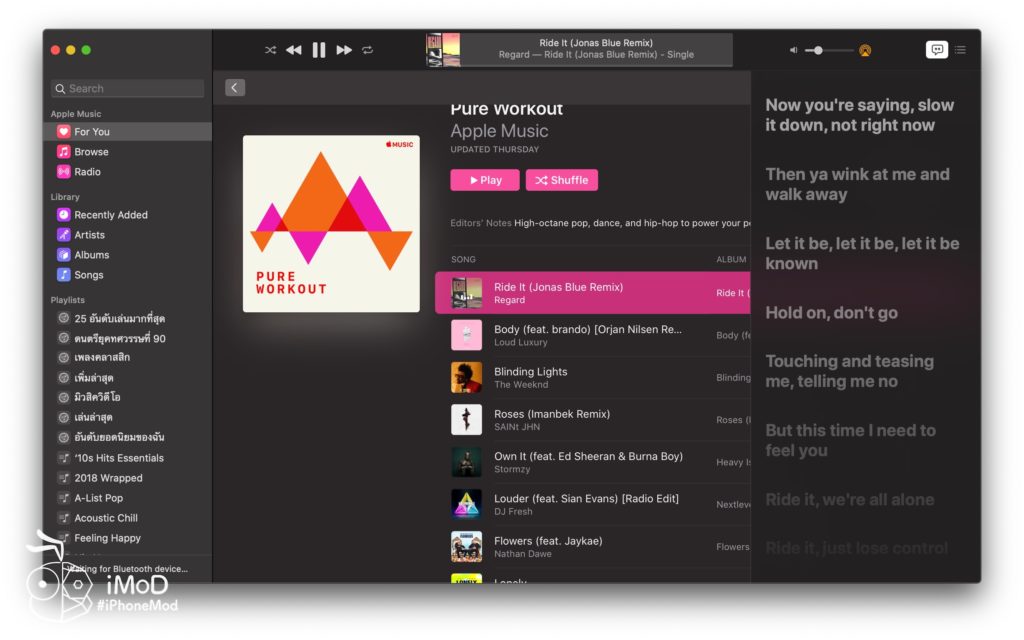This screenshot has width=1024, height=640.
Task: Click inside the Search field
Action: [x=130, y=89]
